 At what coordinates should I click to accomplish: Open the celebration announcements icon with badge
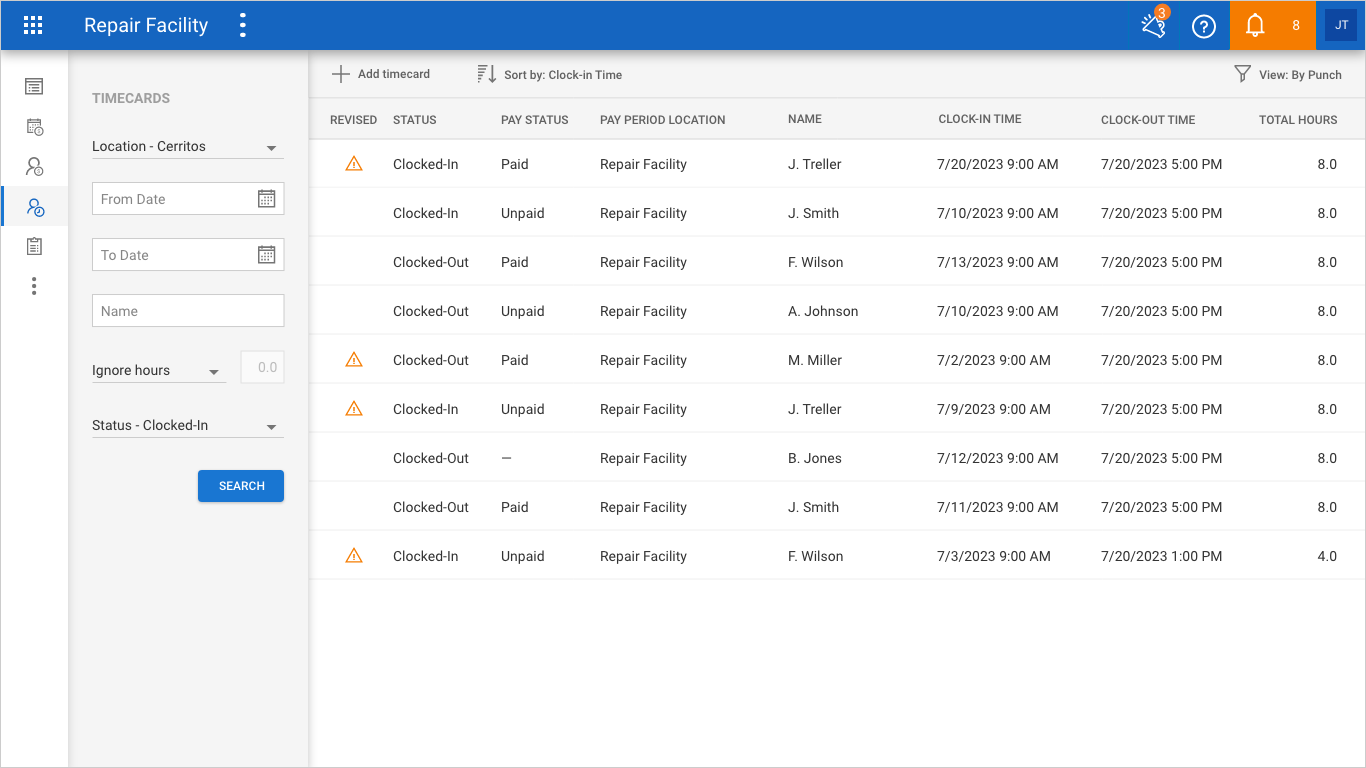[1154, 25]
